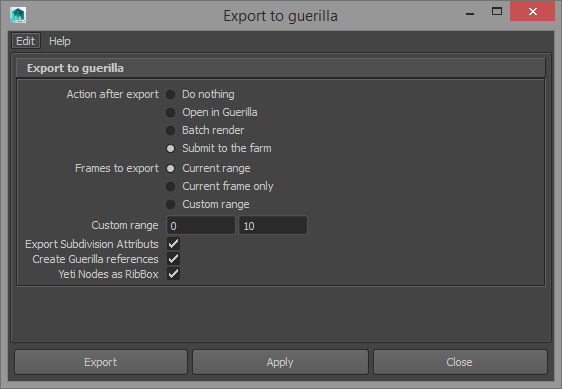Click the custom range end field showing 10
This screenshot has height=389, width=562.
point(273,225)
